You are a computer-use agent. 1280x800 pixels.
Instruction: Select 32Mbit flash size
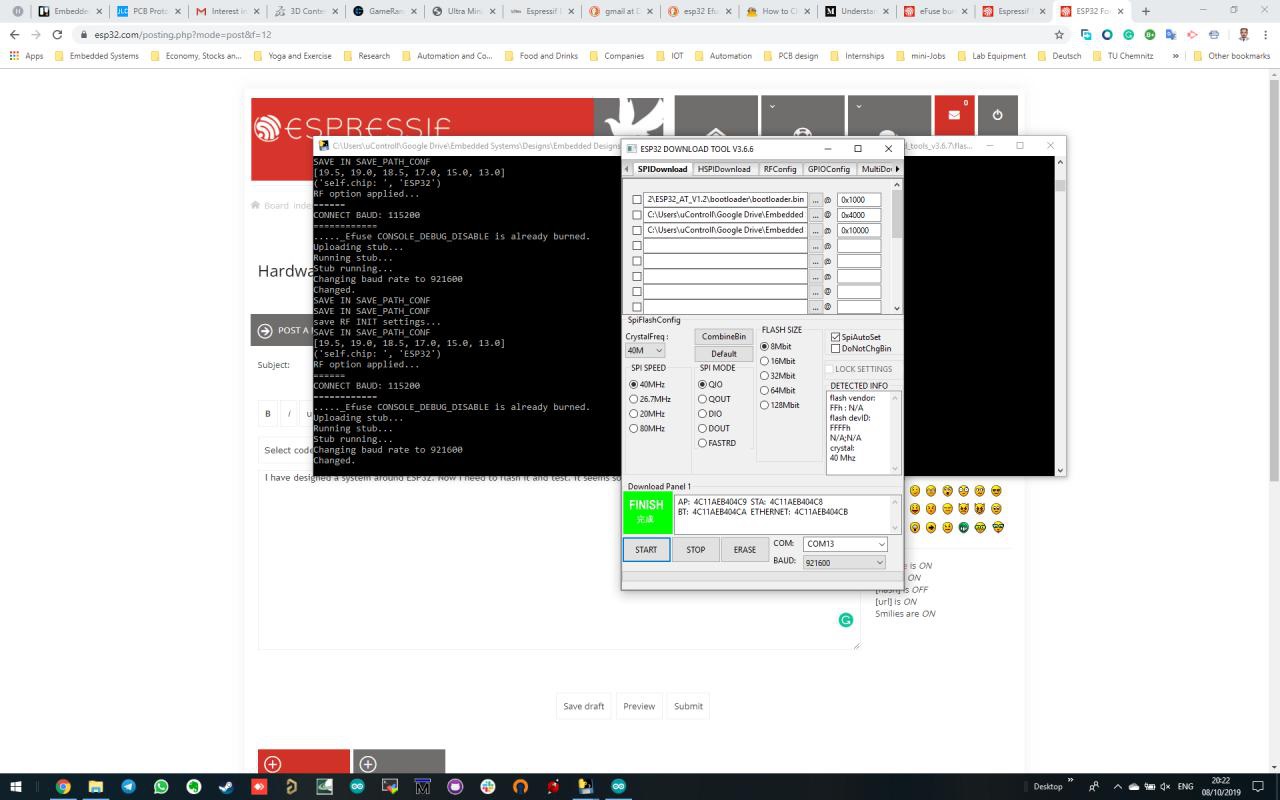point(765,375)
